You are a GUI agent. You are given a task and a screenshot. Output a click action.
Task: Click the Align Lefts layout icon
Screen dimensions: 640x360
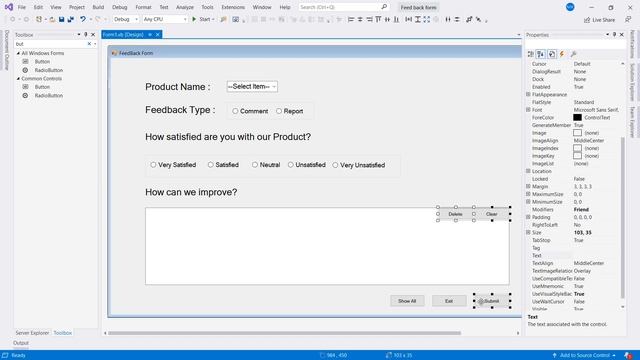351,19
